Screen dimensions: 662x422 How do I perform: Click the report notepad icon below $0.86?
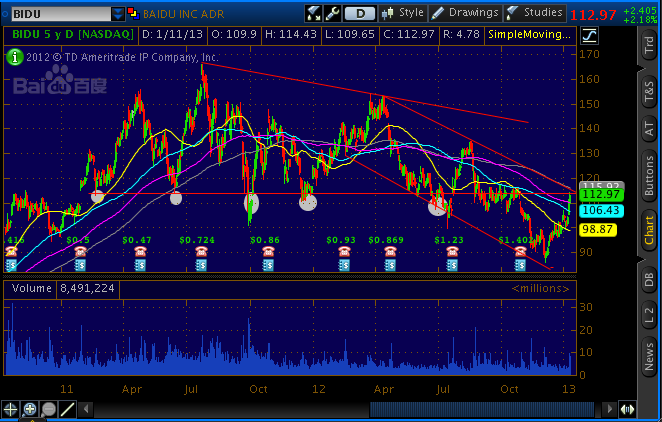(x=268, y=265)
